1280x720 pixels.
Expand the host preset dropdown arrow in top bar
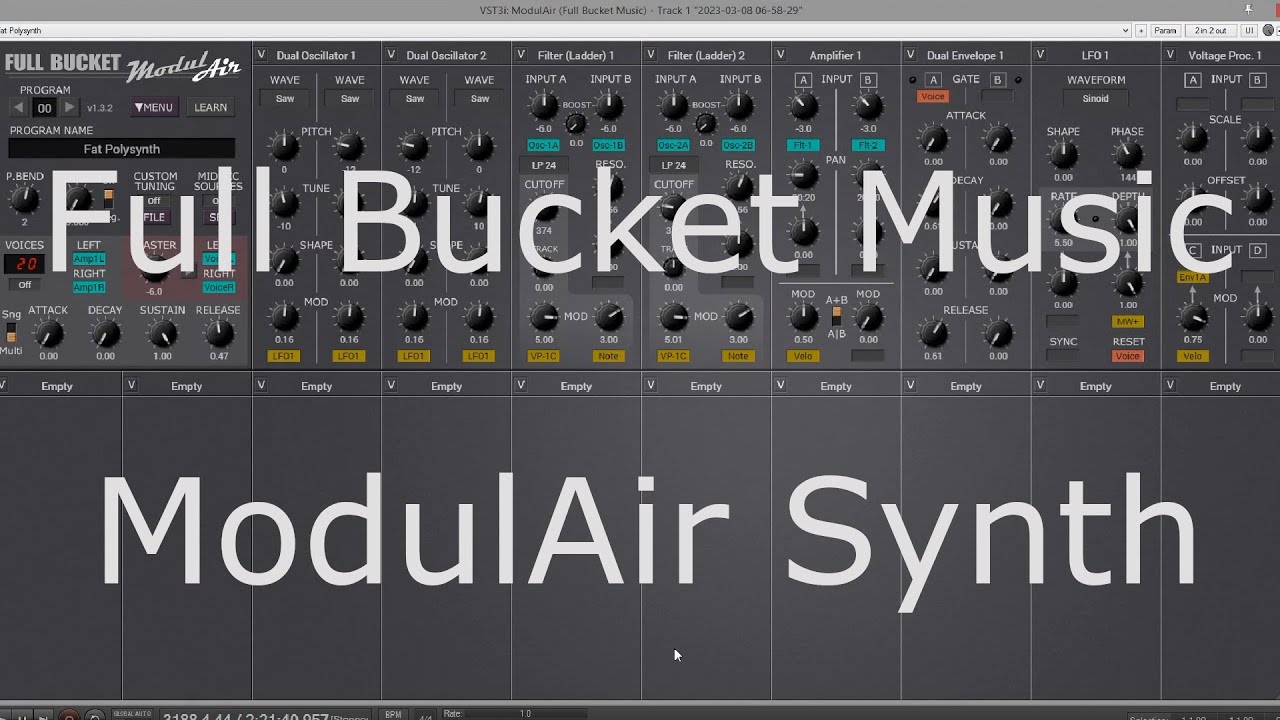click(1126, 31)
